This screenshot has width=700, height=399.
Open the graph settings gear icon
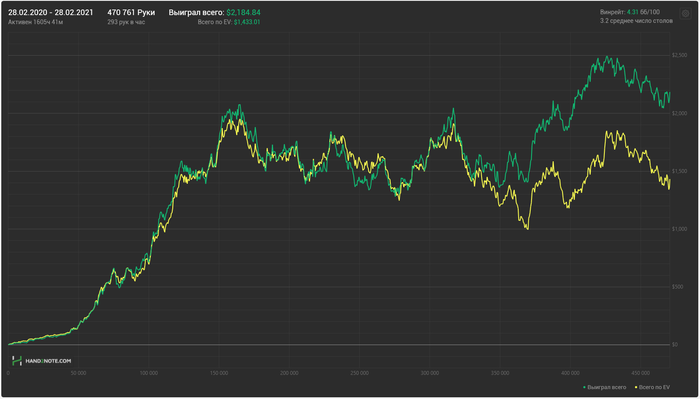[x=685, y=14]
